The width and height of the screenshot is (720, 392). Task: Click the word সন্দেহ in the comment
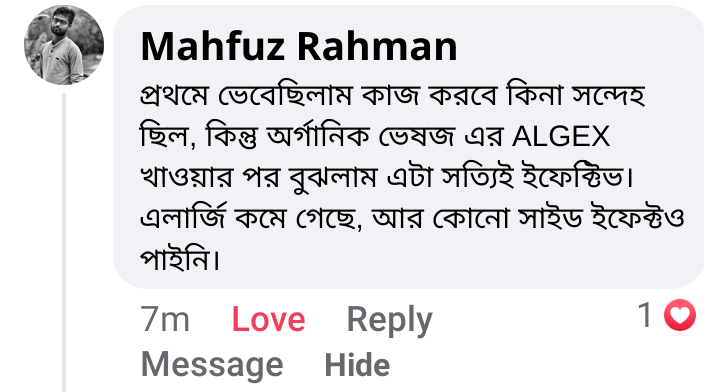click(608, 96)
